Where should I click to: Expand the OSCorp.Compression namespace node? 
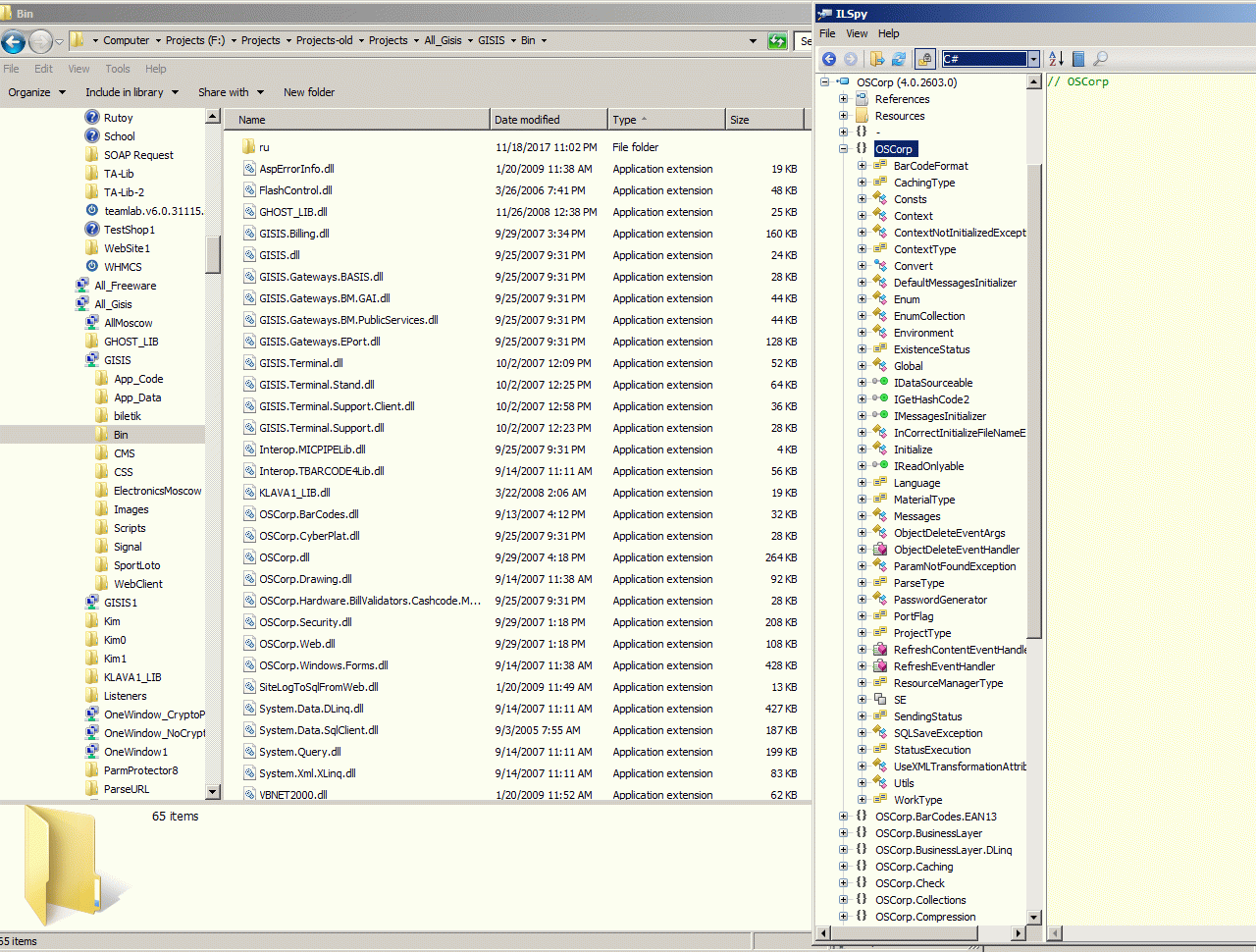(x=843, y=917)
